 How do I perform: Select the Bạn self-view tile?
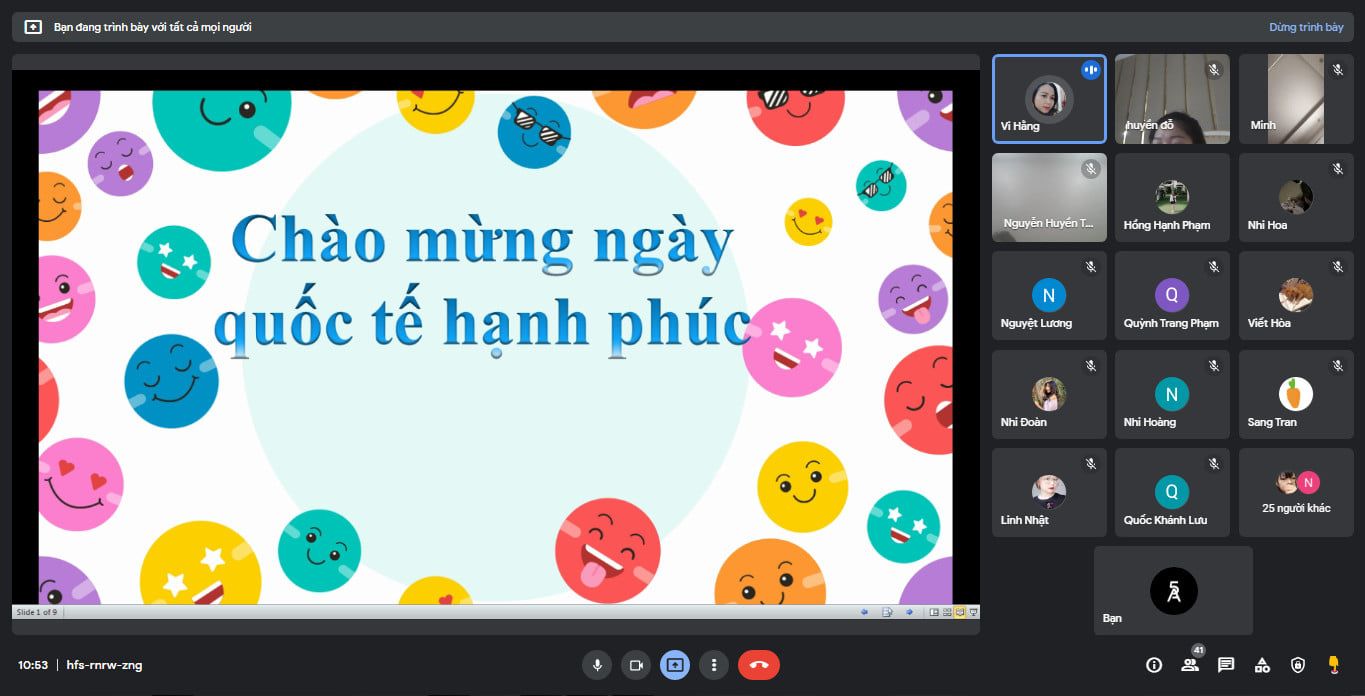(1173, 590)
